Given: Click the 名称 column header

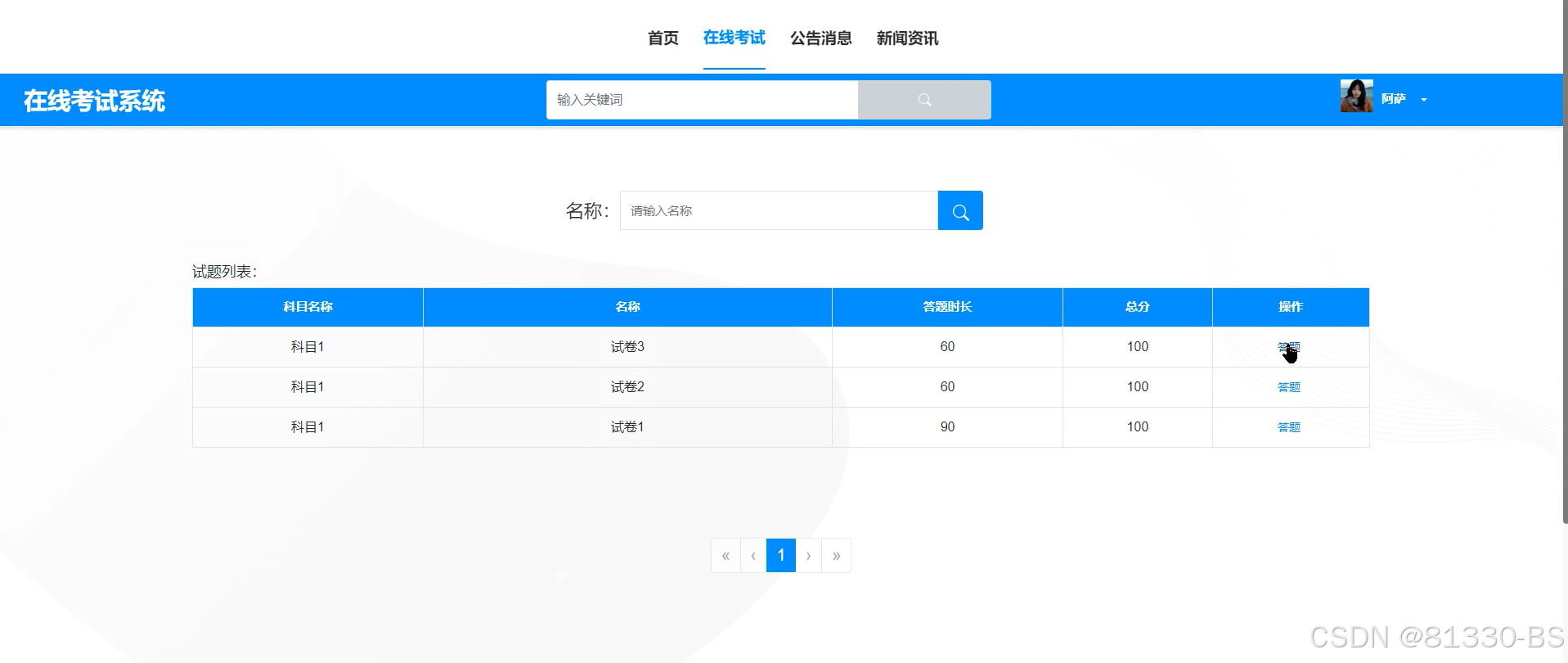Looking at the screenshot, I should coord(627,307).
